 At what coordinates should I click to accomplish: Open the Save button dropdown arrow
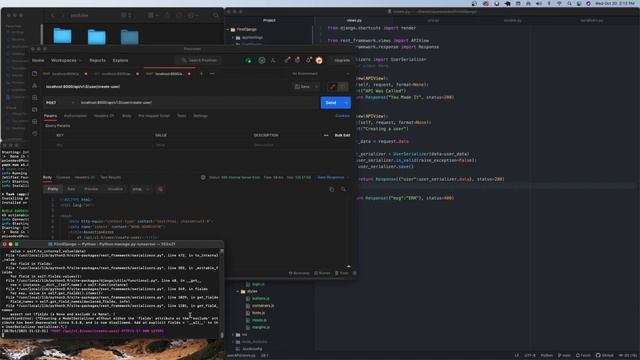point(316,87)
